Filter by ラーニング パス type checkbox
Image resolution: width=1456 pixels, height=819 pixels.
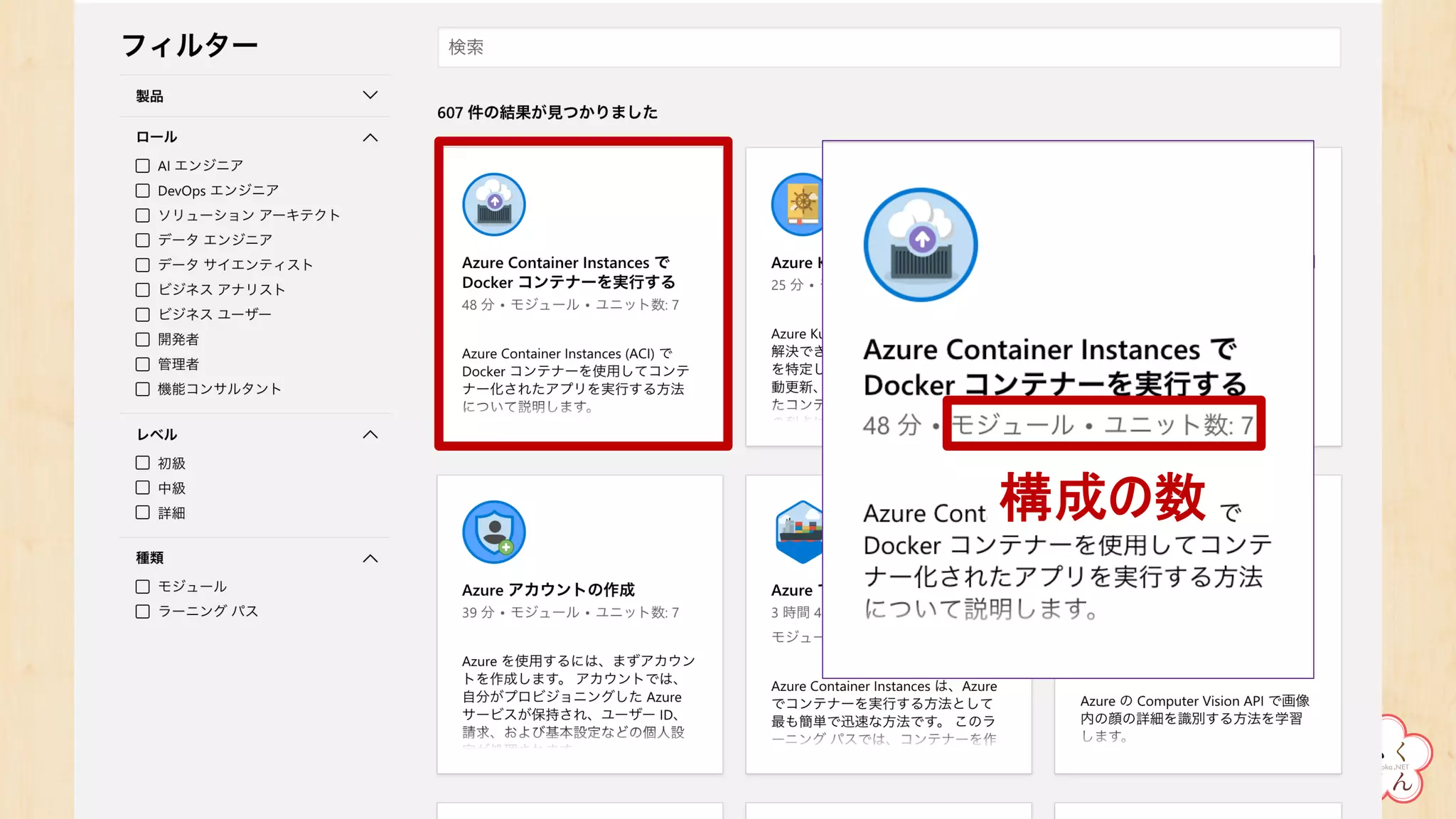143,611
